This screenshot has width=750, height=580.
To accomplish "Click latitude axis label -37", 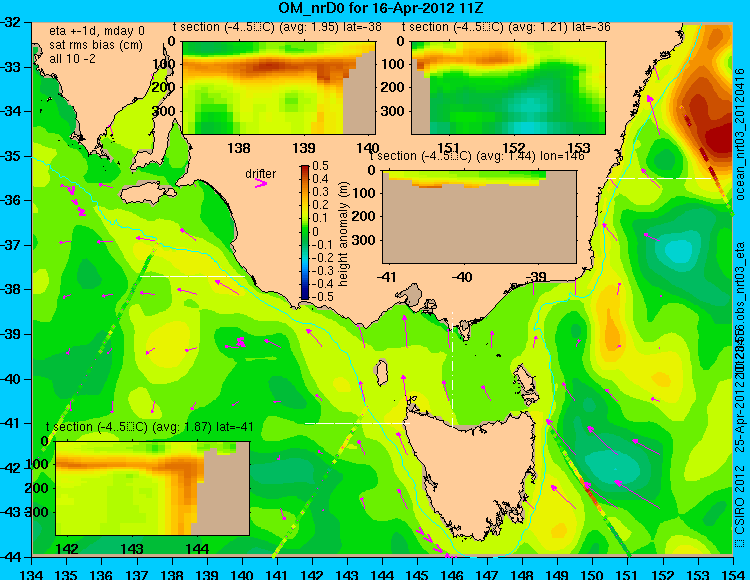I will tap(11, 245).
